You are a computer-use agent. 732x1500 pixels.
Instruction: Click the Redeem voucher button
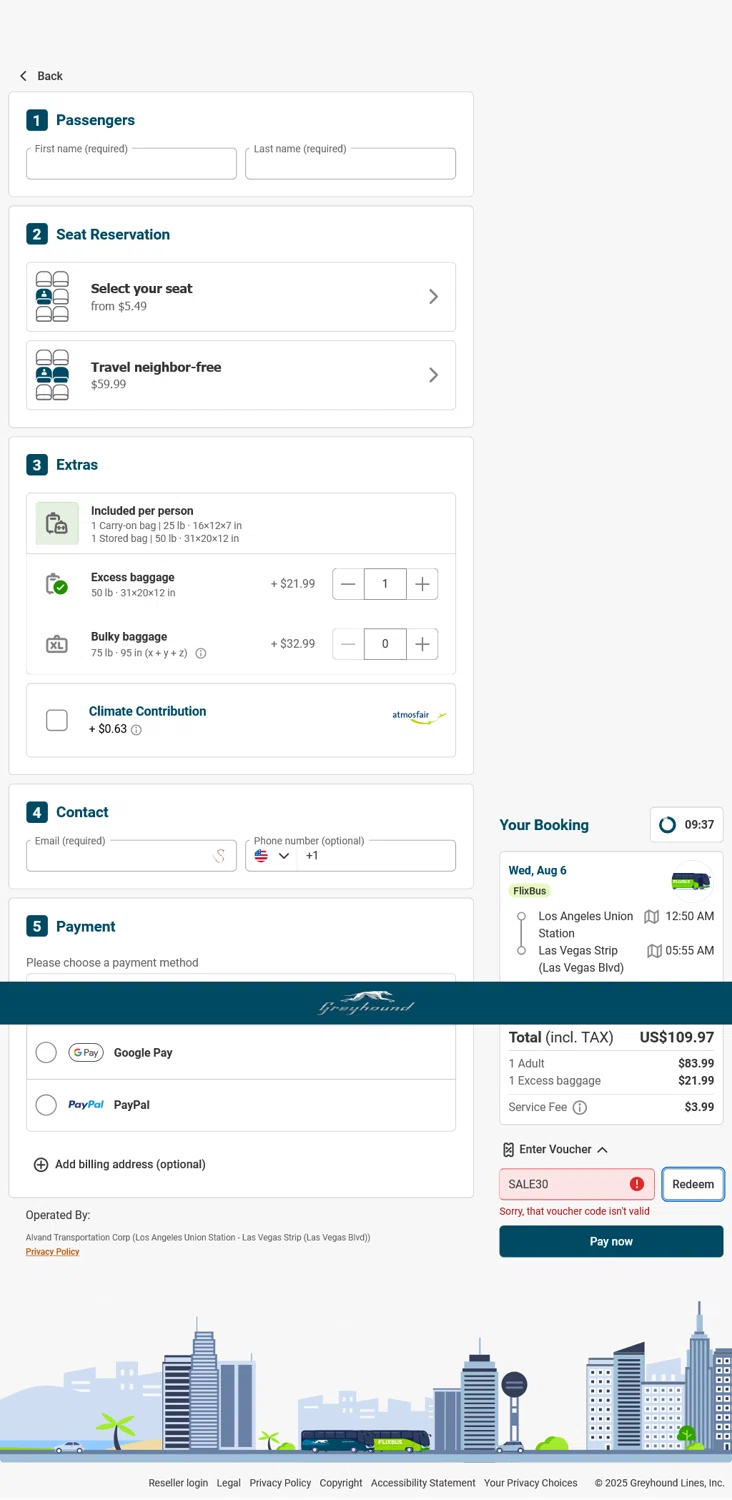click(693, 1184)
